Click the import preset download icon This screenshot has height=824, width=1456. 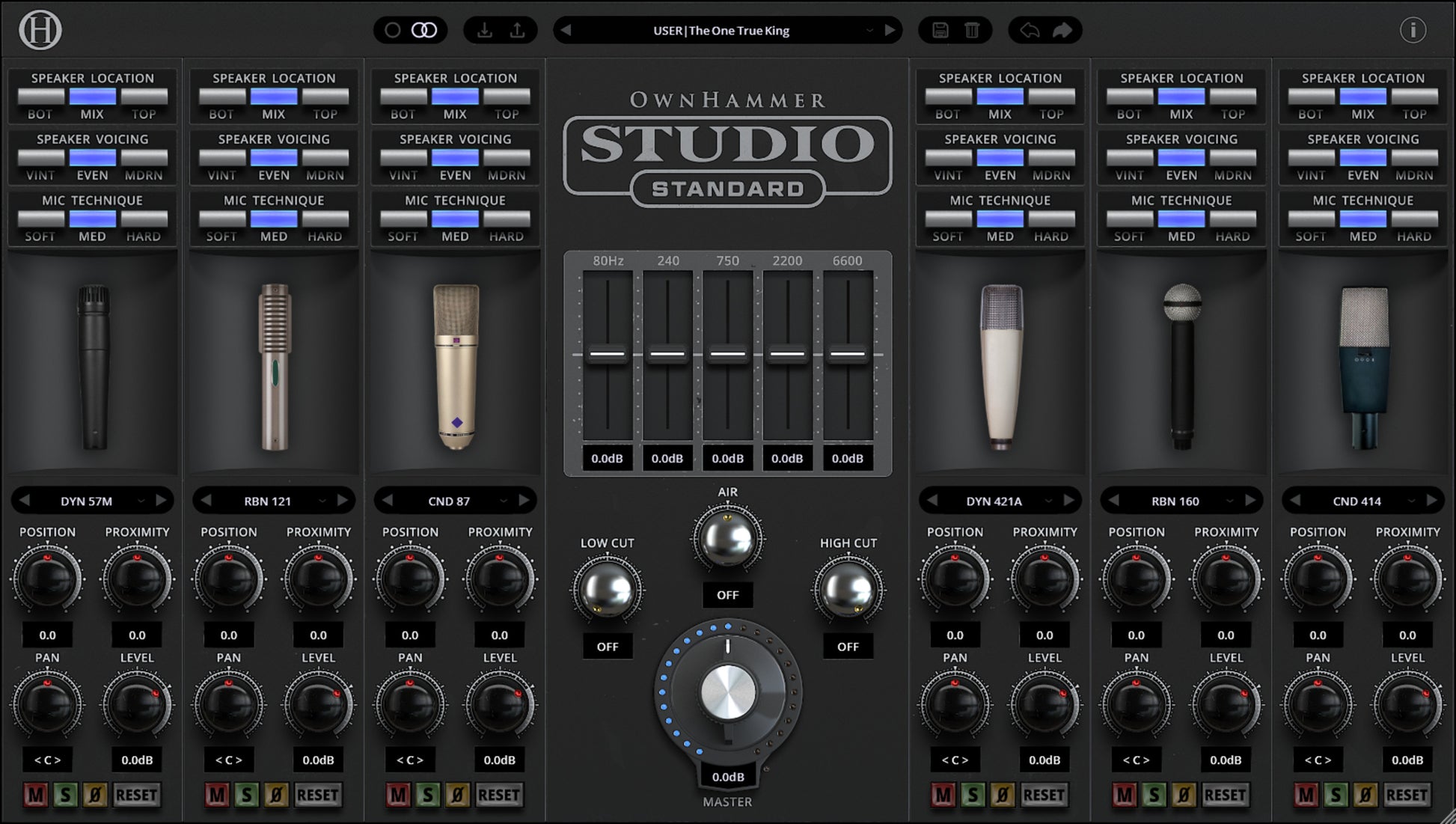tap(485, 31)
